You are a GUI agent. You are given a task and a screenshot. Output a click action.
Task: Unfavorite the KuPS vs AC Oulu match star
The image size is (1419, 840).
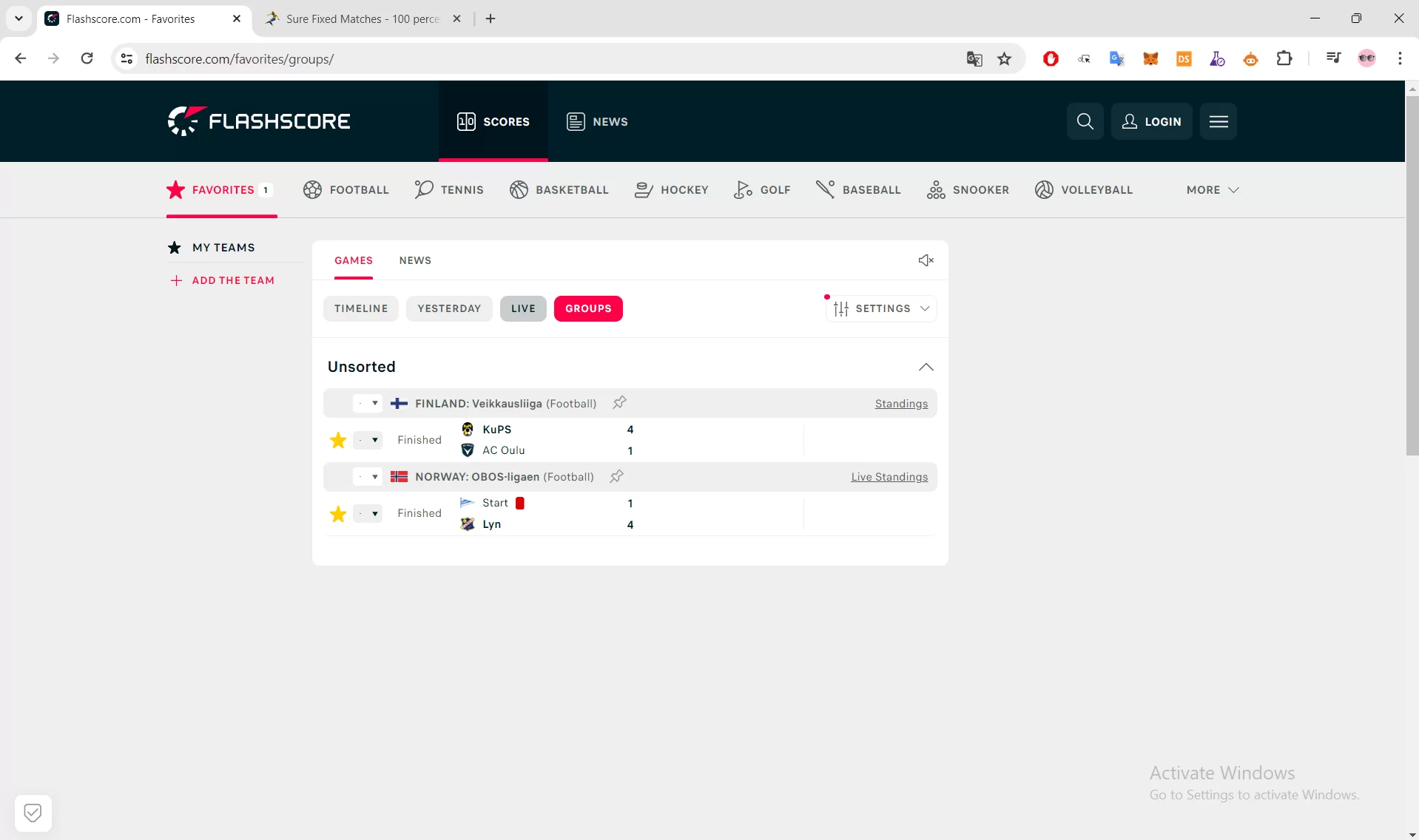click(338, 441)
